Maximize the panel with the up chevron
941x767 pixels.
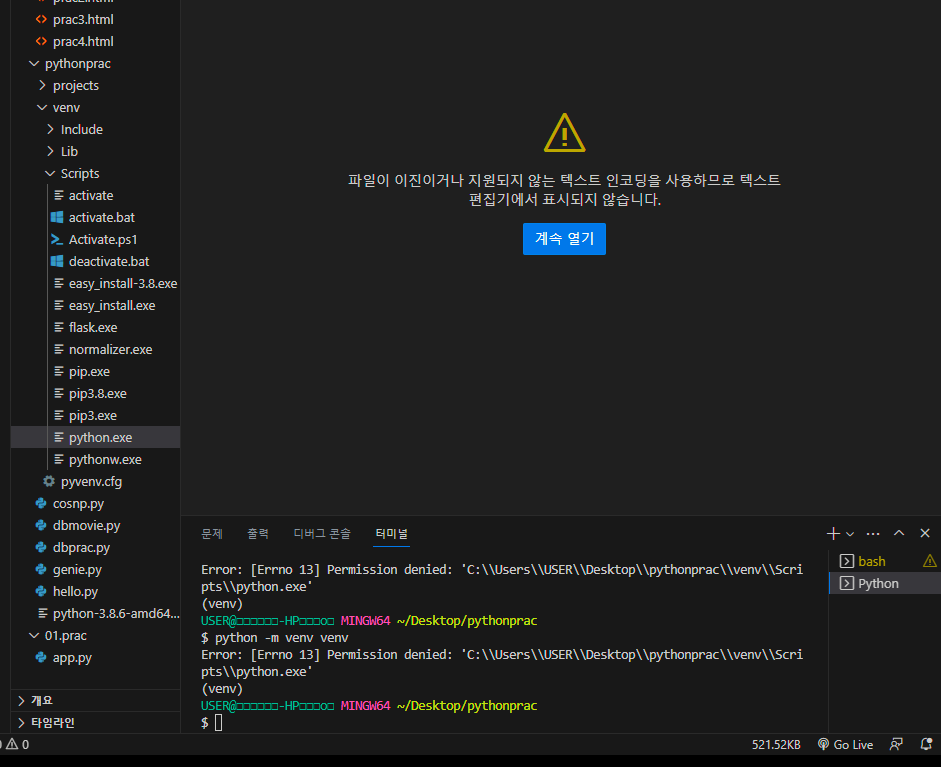pos(899,533)
